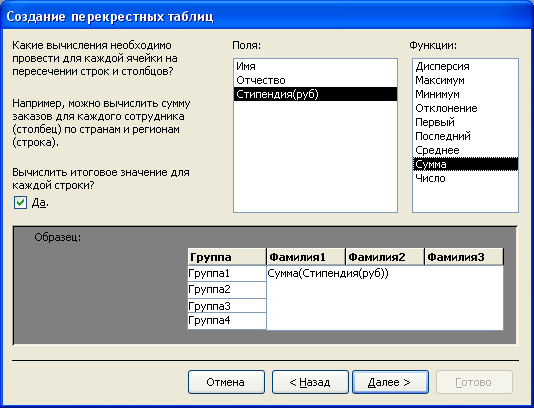Choose the Последний function

465,136
